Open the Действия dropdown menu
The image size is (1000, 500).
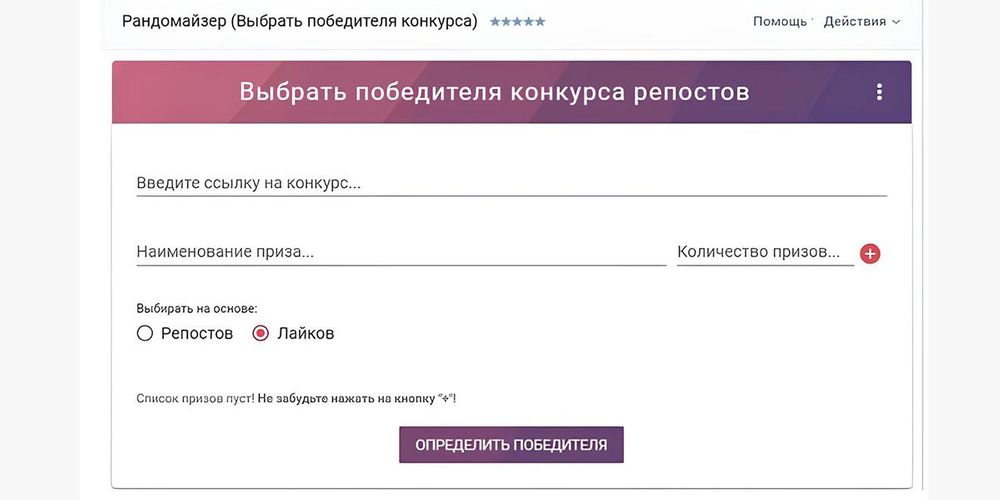855,22
